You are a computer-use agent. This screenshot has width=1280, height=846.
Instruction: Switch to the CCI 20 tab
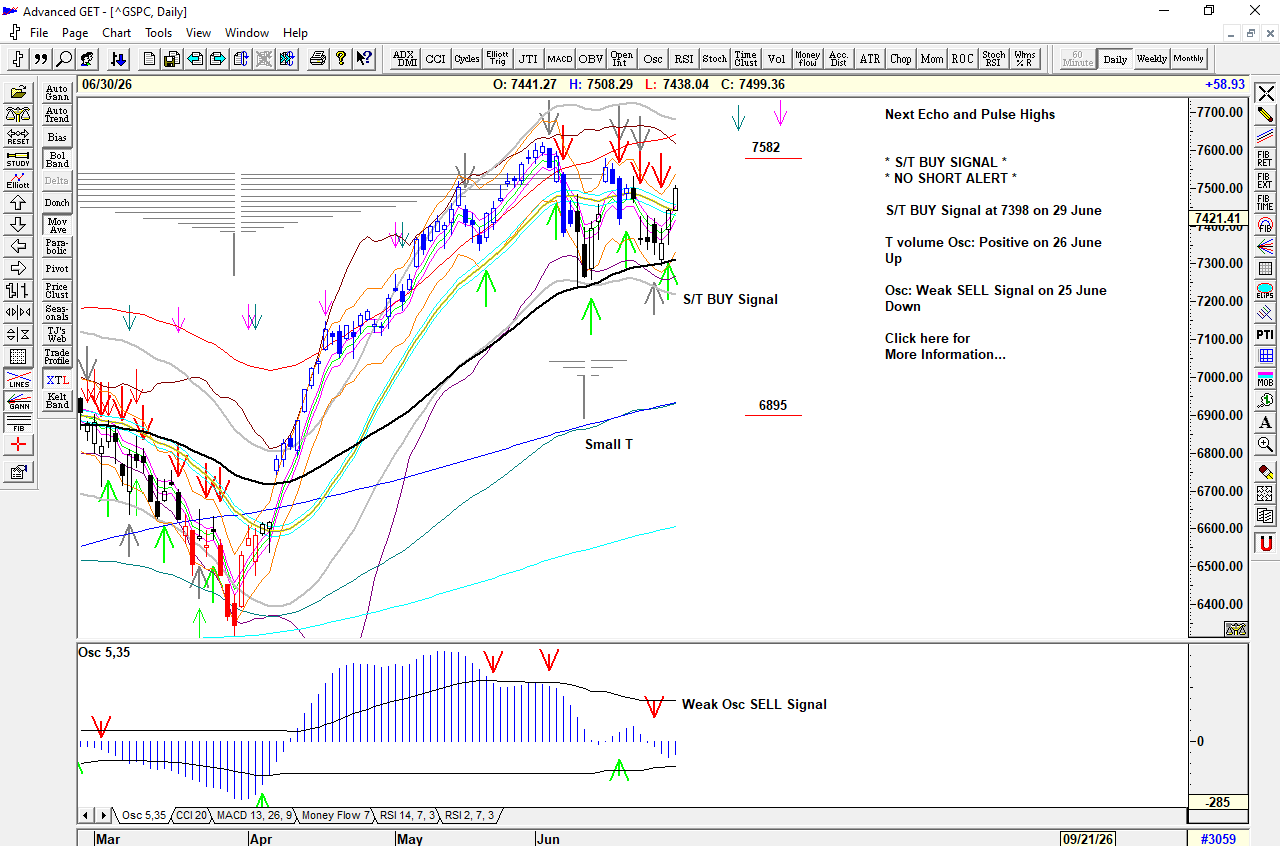[x=191, y=815]
